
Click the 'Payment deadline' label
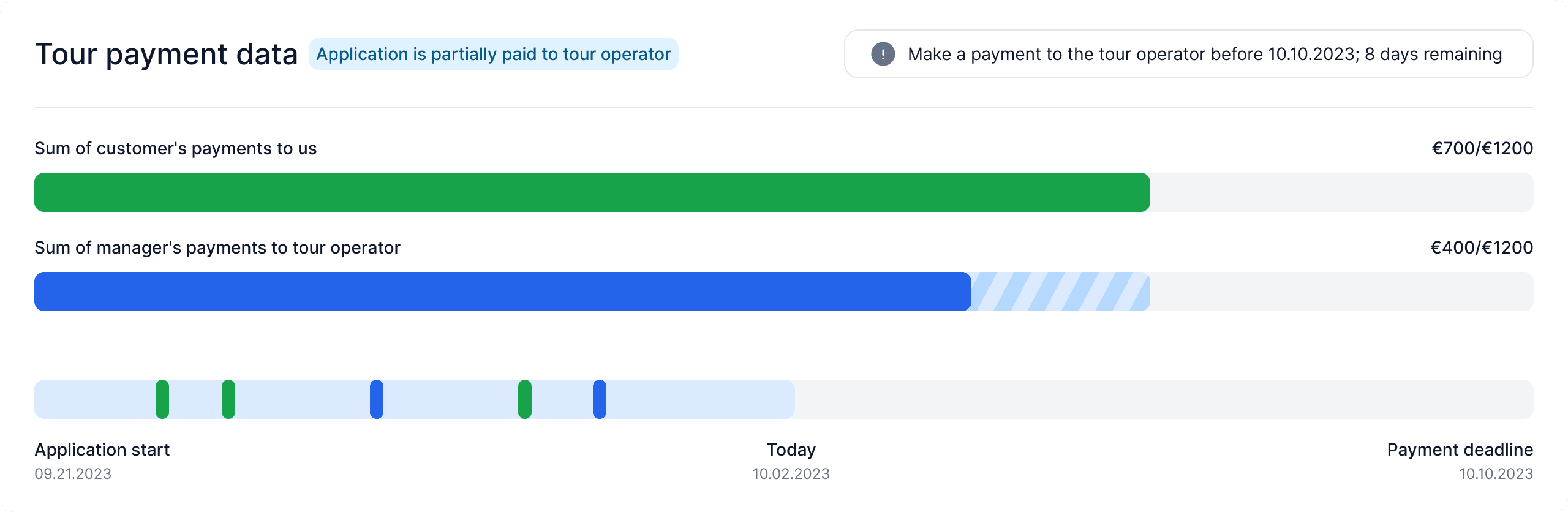1460,450
